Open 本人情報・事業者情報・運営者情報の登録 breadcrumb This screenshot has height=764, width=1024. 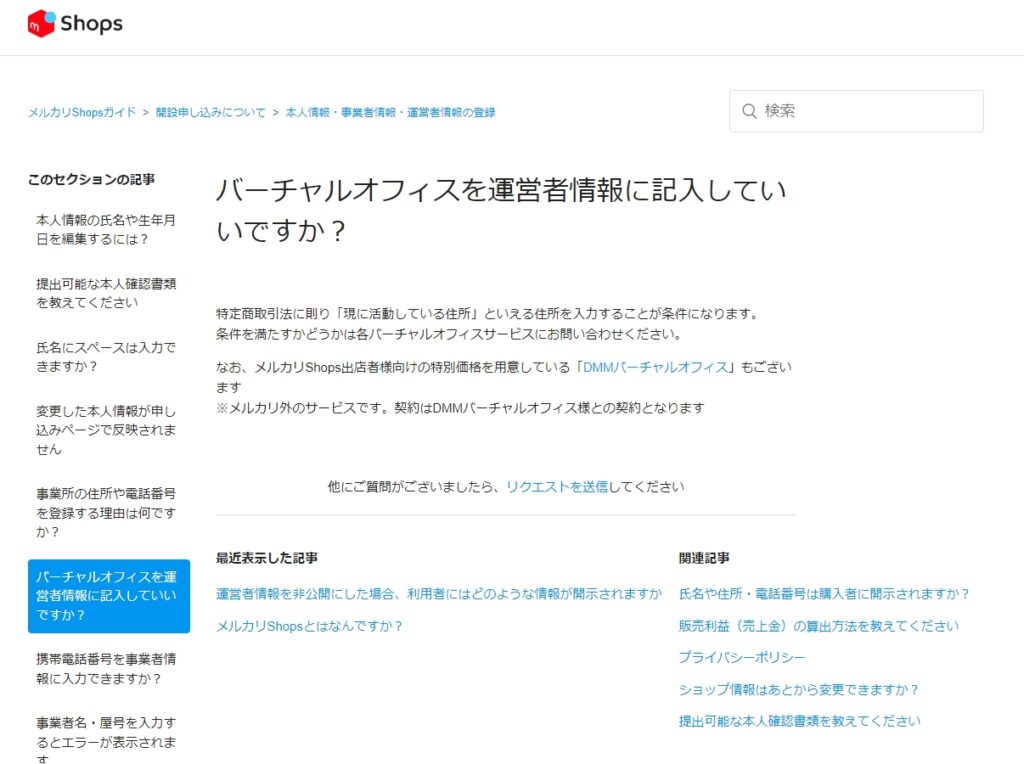click(390, 112)
